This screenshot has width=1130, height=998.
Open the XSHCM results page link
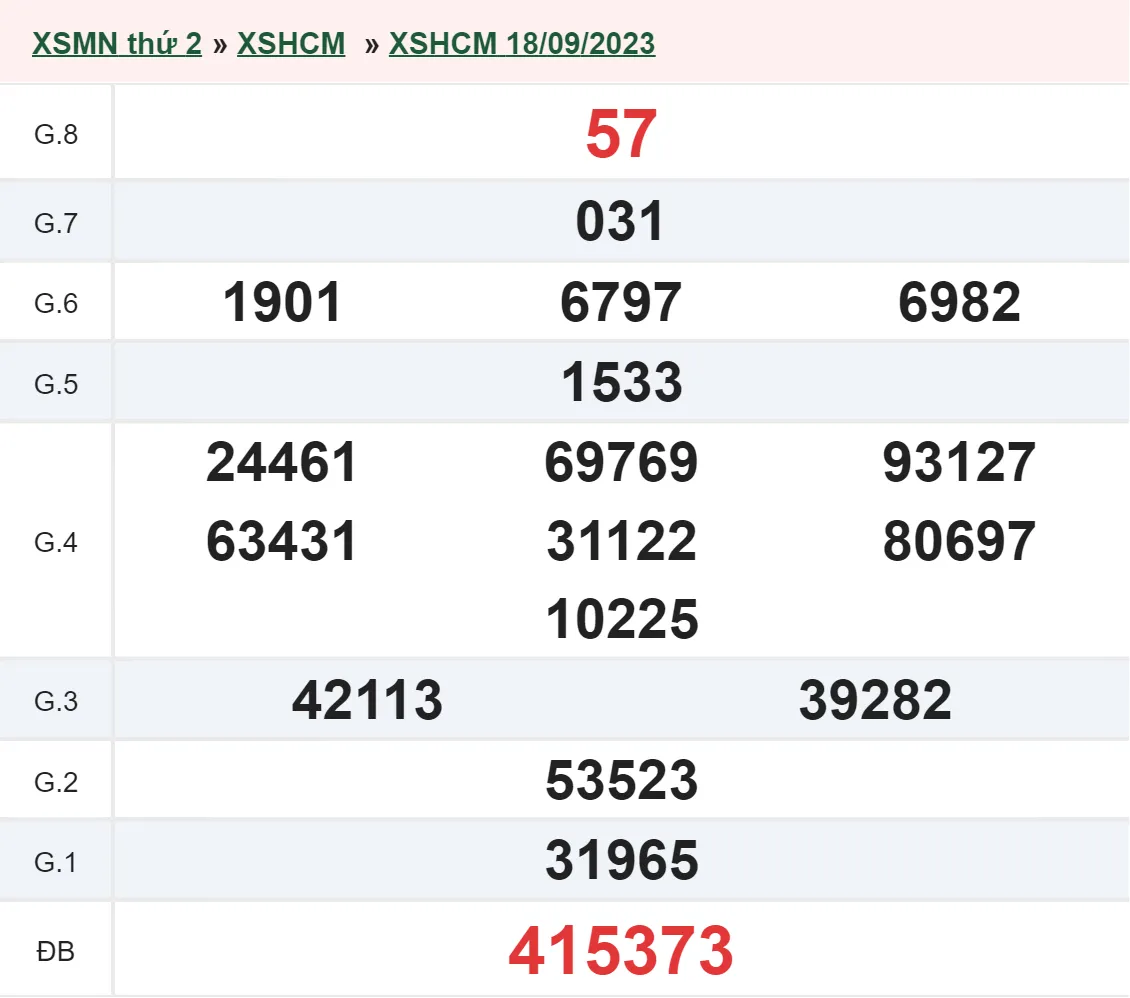291,43
